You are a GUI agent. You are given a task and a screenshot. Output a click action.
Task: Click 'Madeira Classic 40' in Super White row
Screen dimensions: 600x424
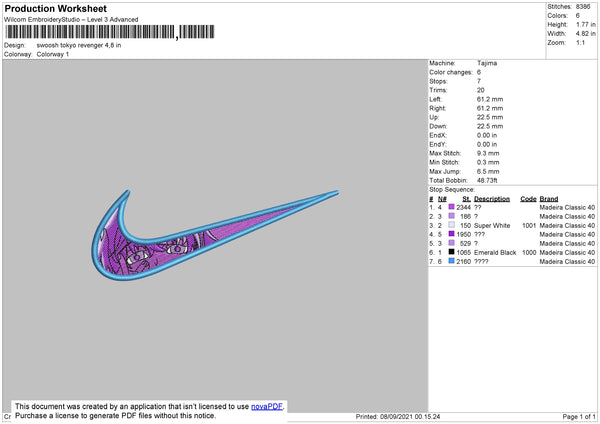pos(567,225)
